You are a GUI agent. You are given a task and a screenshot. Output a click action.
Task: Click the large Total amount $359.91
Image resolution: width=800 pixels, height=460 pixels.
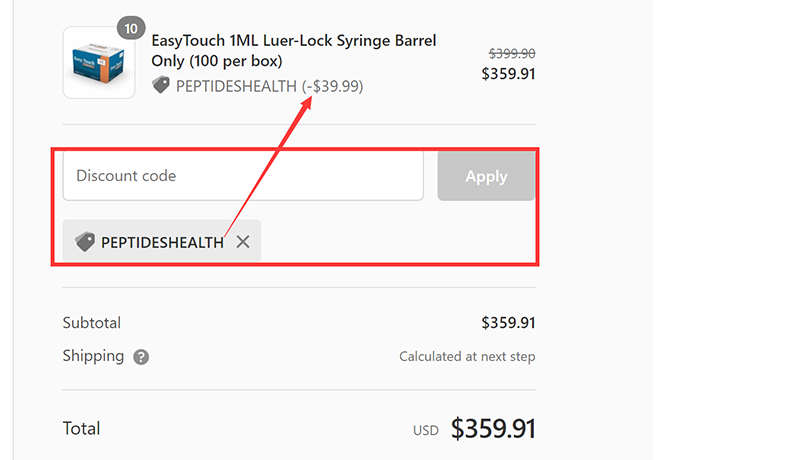pyautogui.click(x=493, y=428)
